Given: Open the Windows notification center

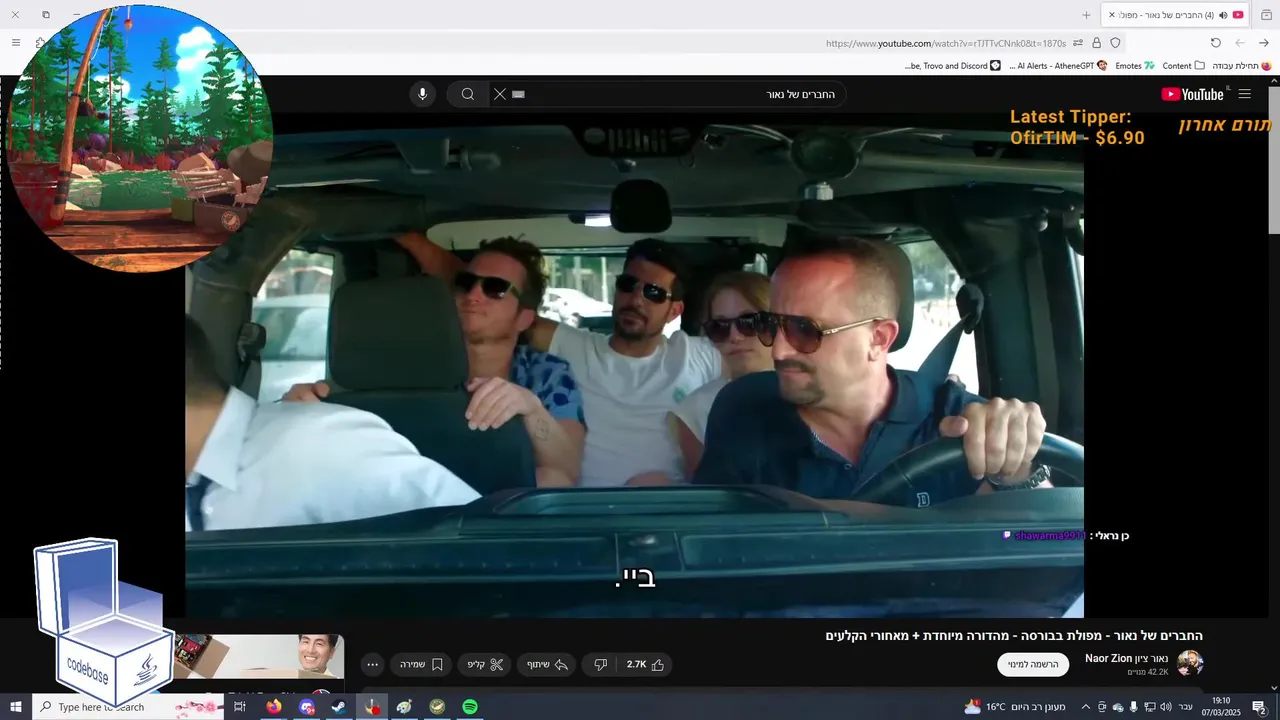Looking at the screenshot, I should [1259, 707].
